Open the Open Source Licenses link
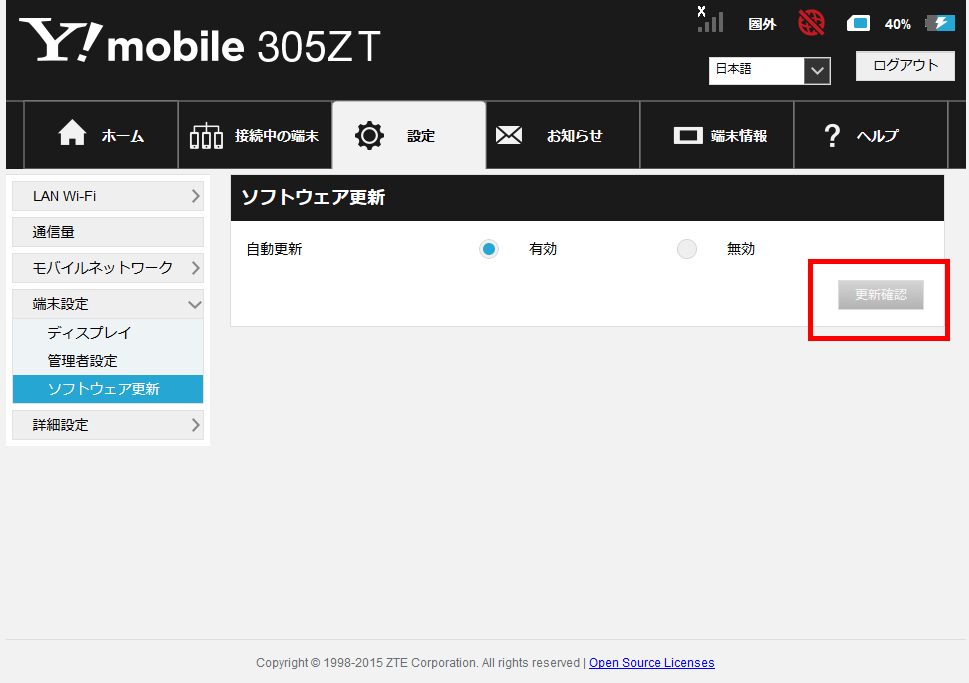The width and height of the screenshot is (969, 683). [x=651, y=663]
